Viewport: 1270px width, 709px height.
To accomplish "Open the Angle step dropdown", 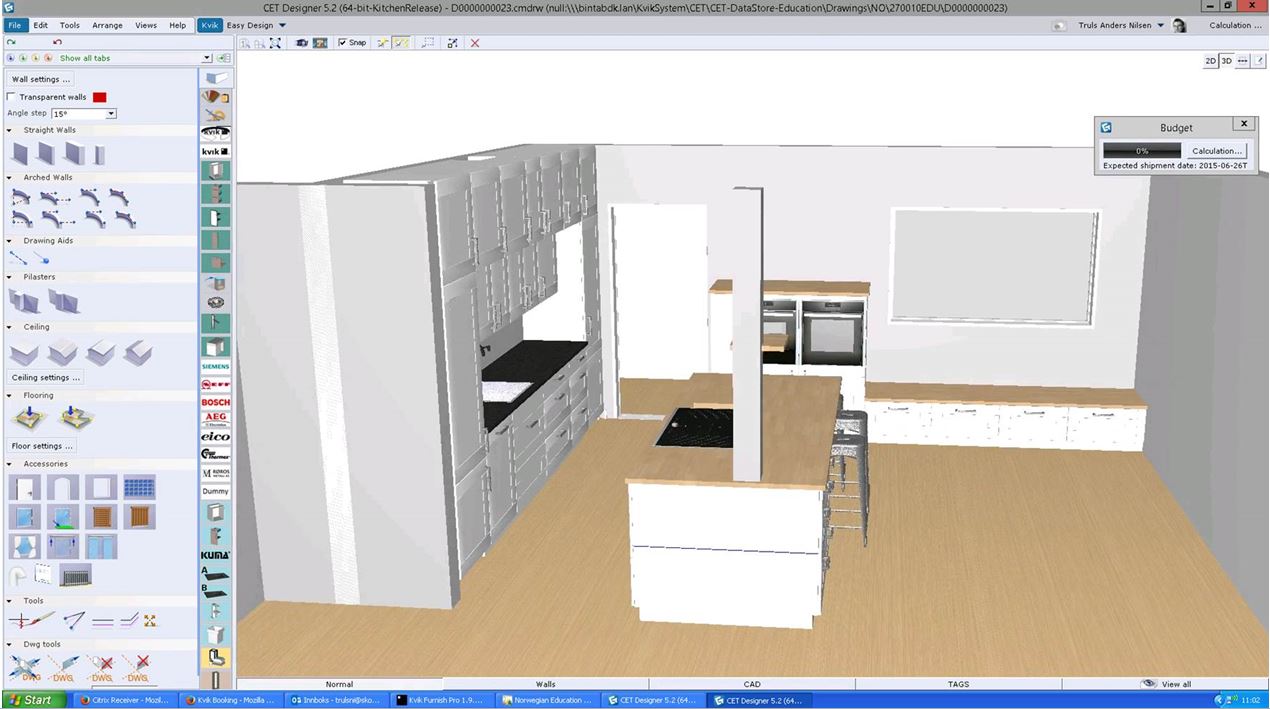I will point(111,114).
